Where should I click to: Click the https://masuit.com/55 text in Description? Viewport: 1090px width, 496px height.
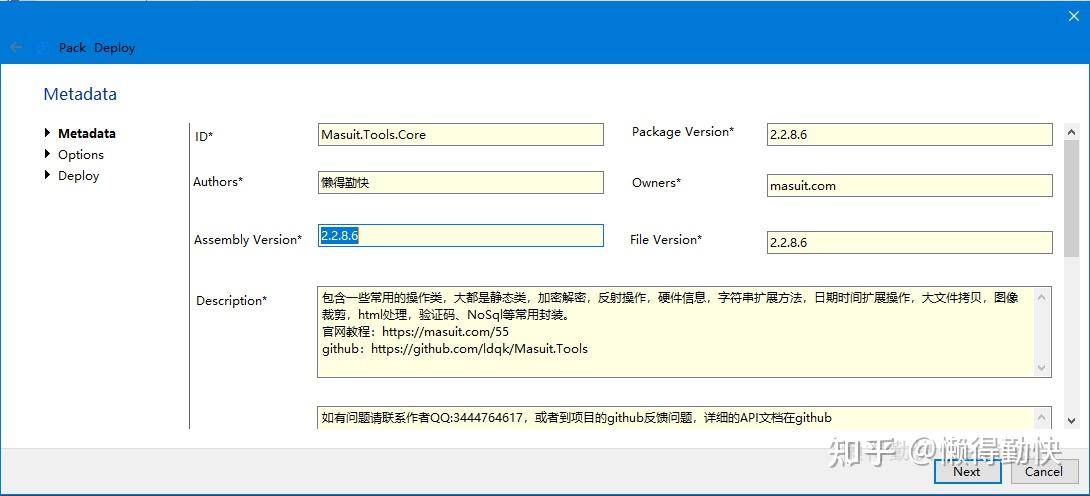(x=446, y=332)
